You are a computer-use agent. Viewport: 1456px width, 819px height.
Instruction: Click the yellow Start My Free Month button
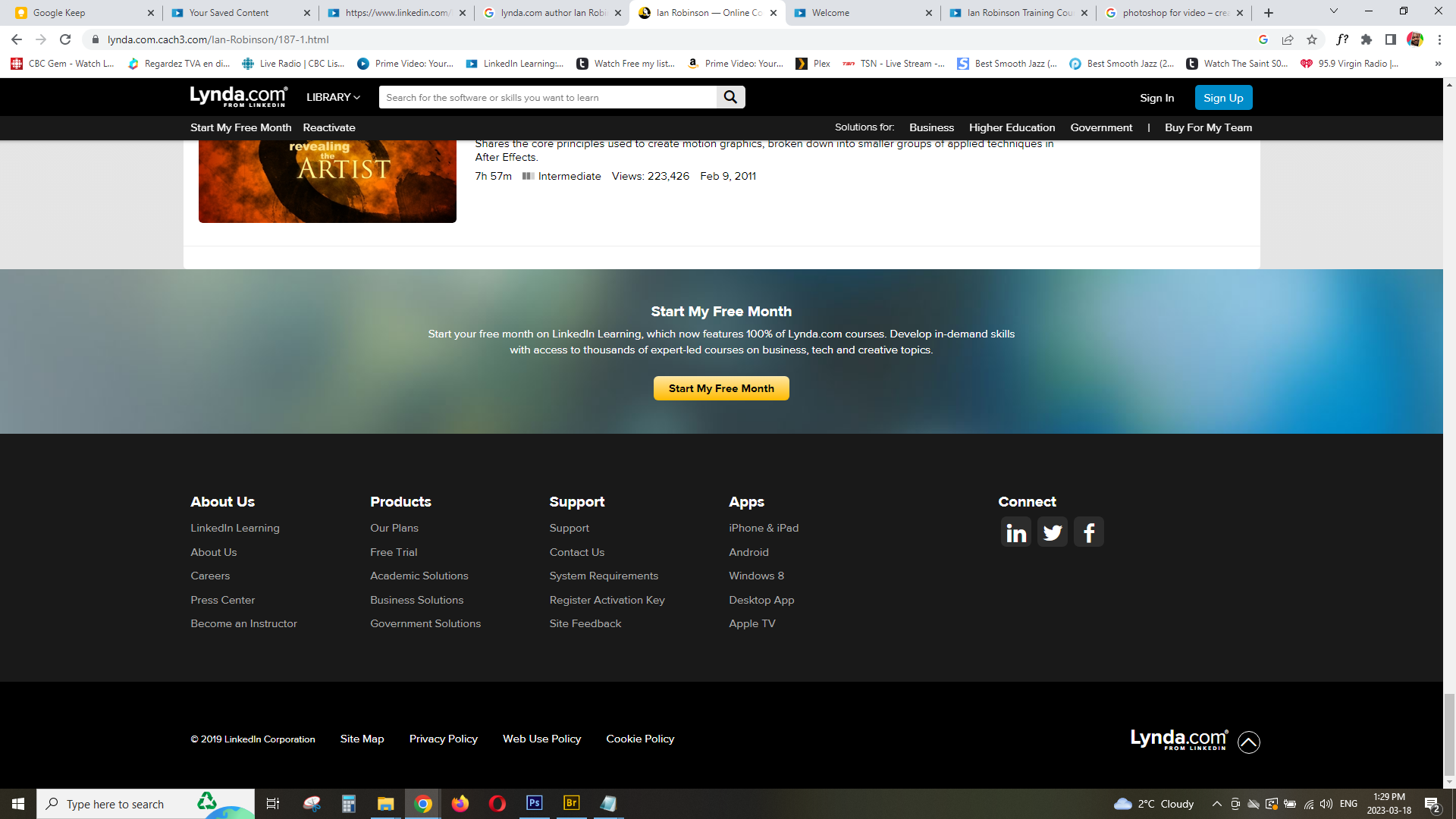[x=721, y=388]
